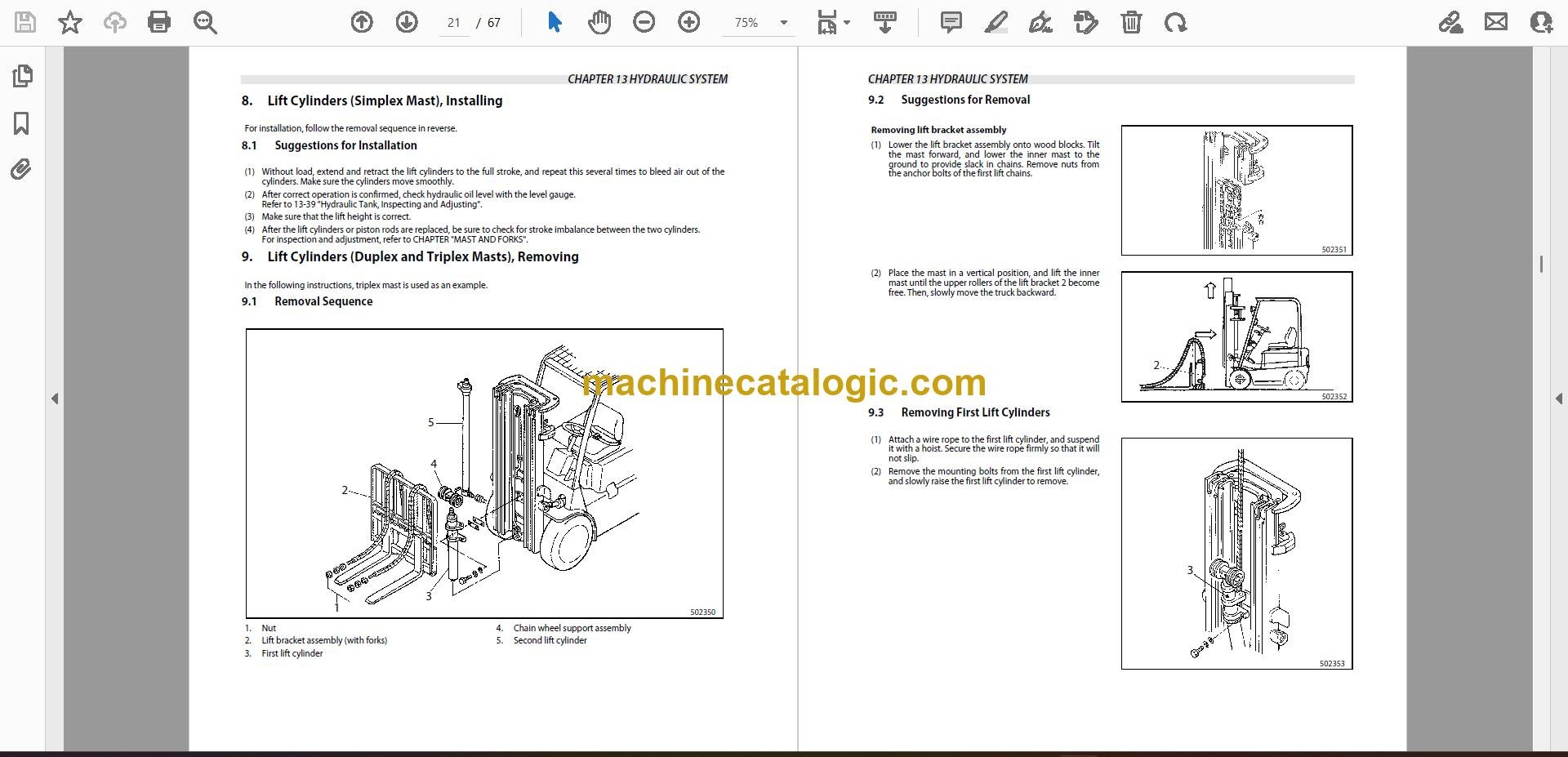Click the vertical scrollbar thumb
Image resolution: width=1568 pixels, height=757 pixels.
pos(1541,264)
